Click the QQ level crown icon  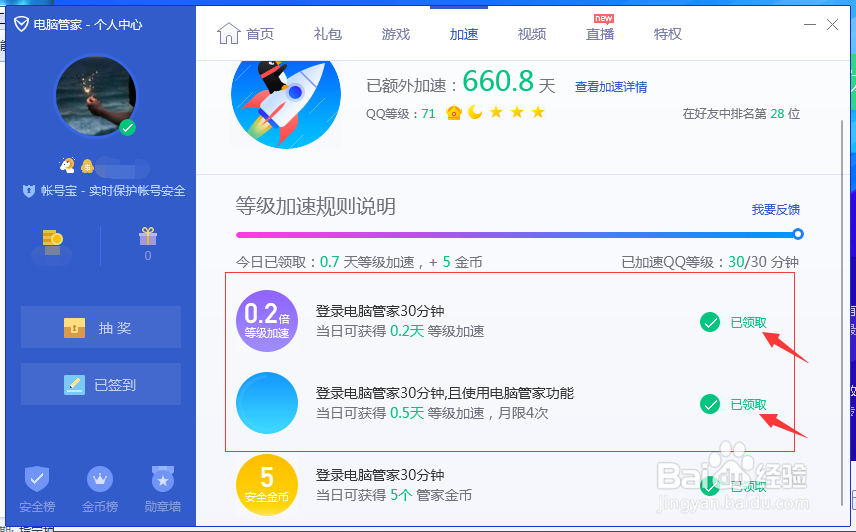454,113
